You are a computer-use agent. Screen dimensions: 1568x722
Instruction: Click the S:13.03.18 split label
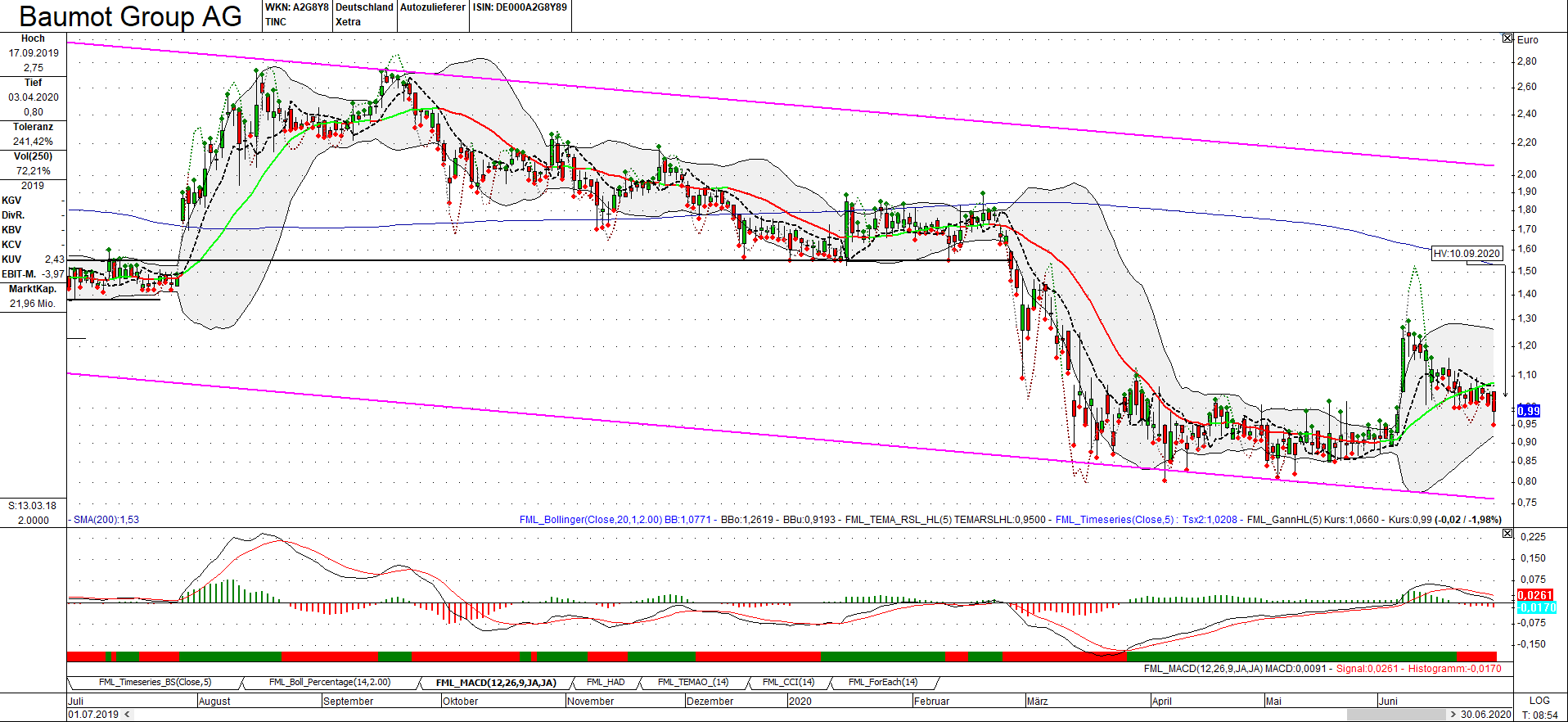point(33,506)
